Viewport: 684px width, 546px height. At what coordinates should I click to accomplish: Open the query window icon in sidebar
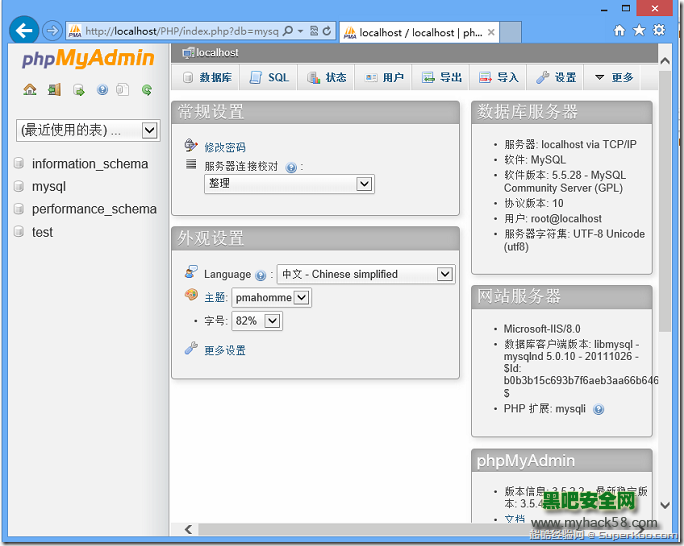pyautogui.click(x=79, y=90)
